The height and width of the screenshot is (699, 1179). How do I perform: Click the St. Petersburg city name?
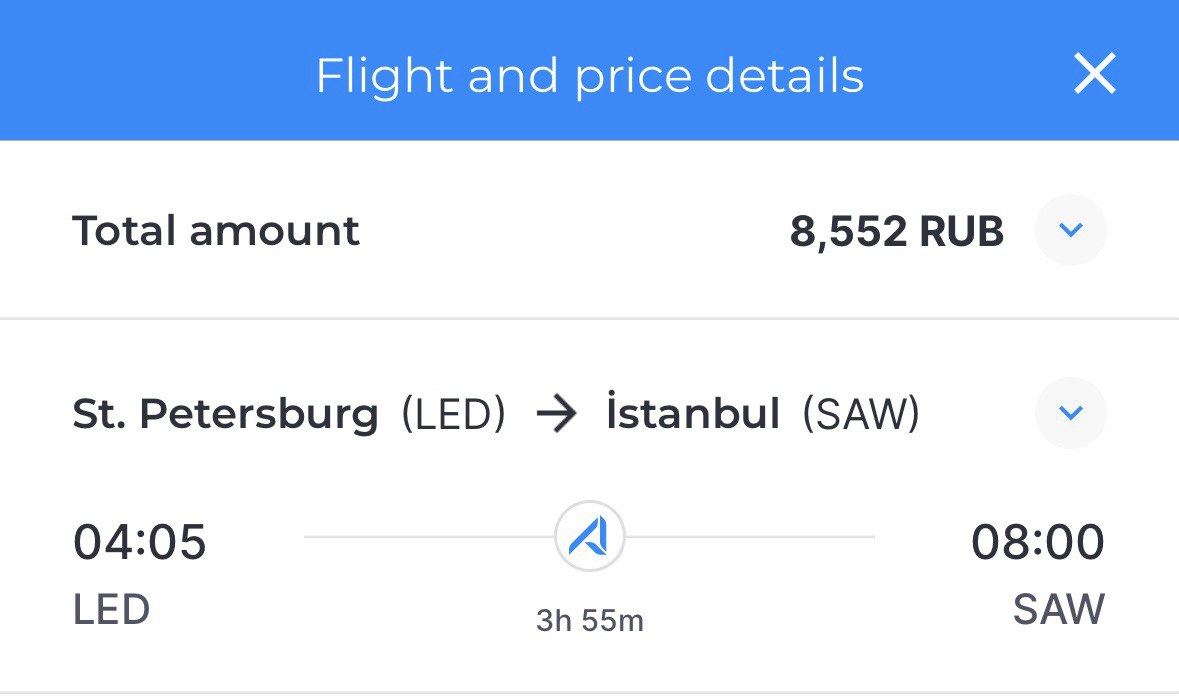pyautogui.click(x=226, y=414)
